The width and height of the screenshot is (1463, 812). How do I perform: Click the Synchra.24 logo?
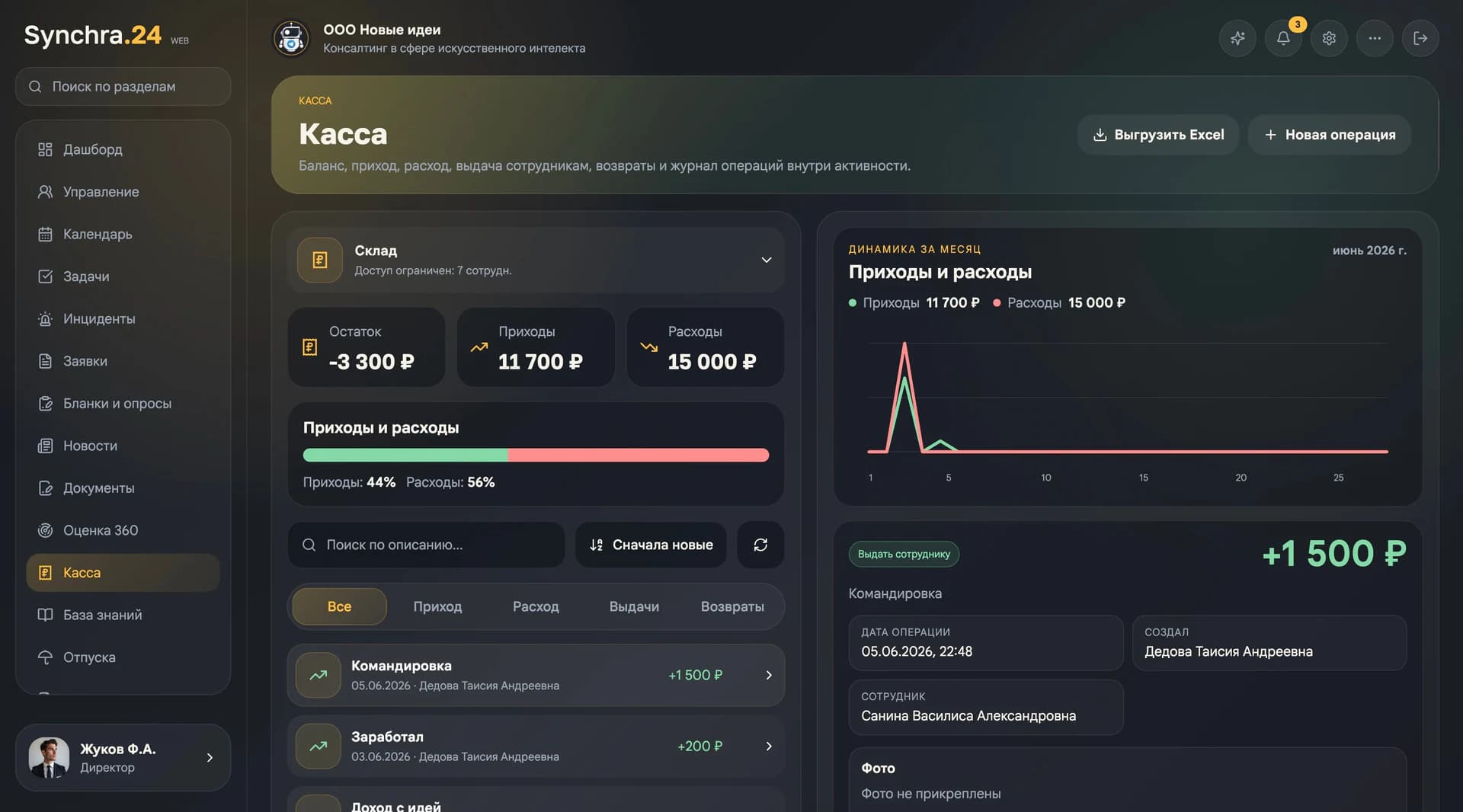coord(93,35)
